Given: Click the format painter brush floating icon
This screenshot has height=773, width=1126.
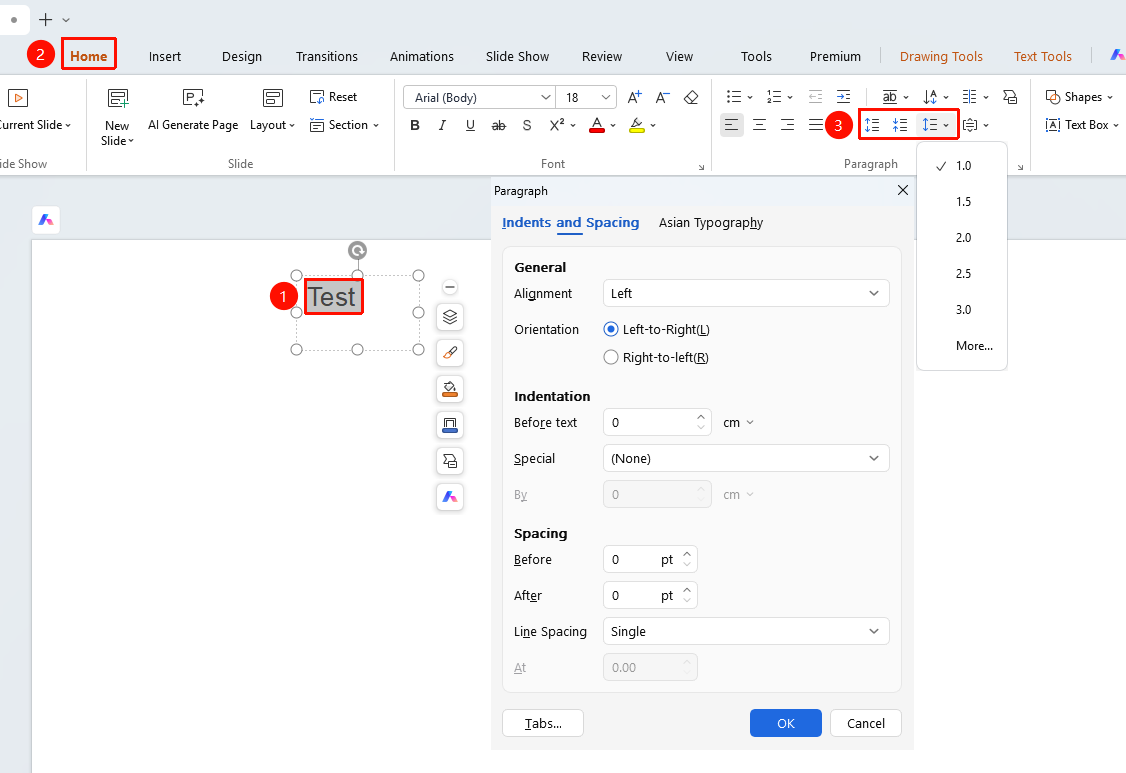Looking at the screenshot, I should 450,353.
